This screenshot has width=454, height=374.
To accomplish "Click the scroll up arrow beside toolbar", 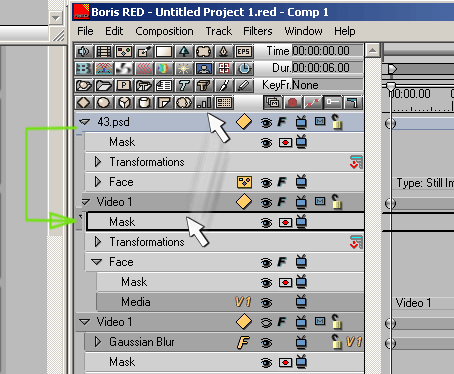I will (x=373, y=51).
